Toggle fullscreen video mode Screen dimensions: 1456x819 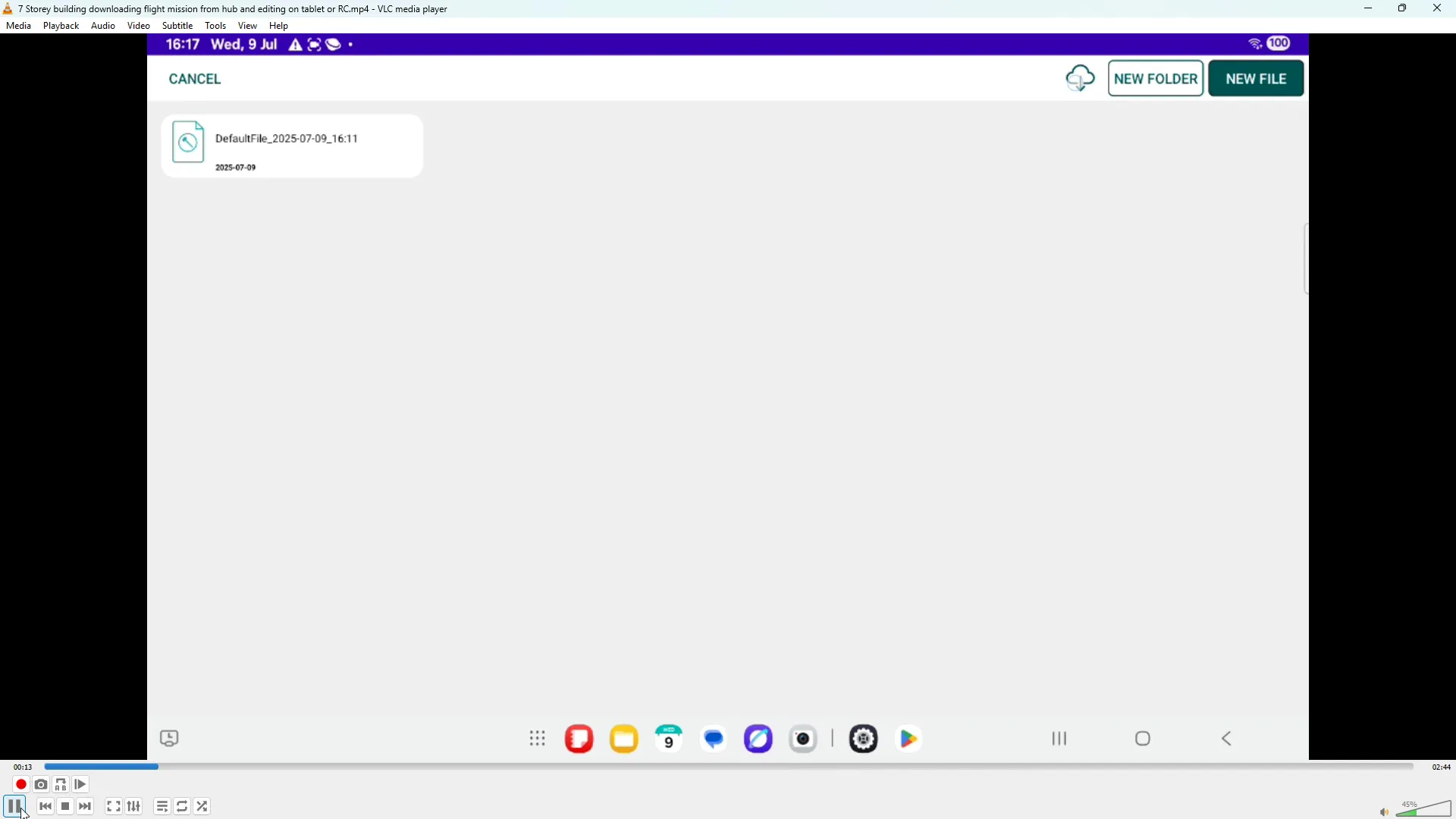click(113, 806)
